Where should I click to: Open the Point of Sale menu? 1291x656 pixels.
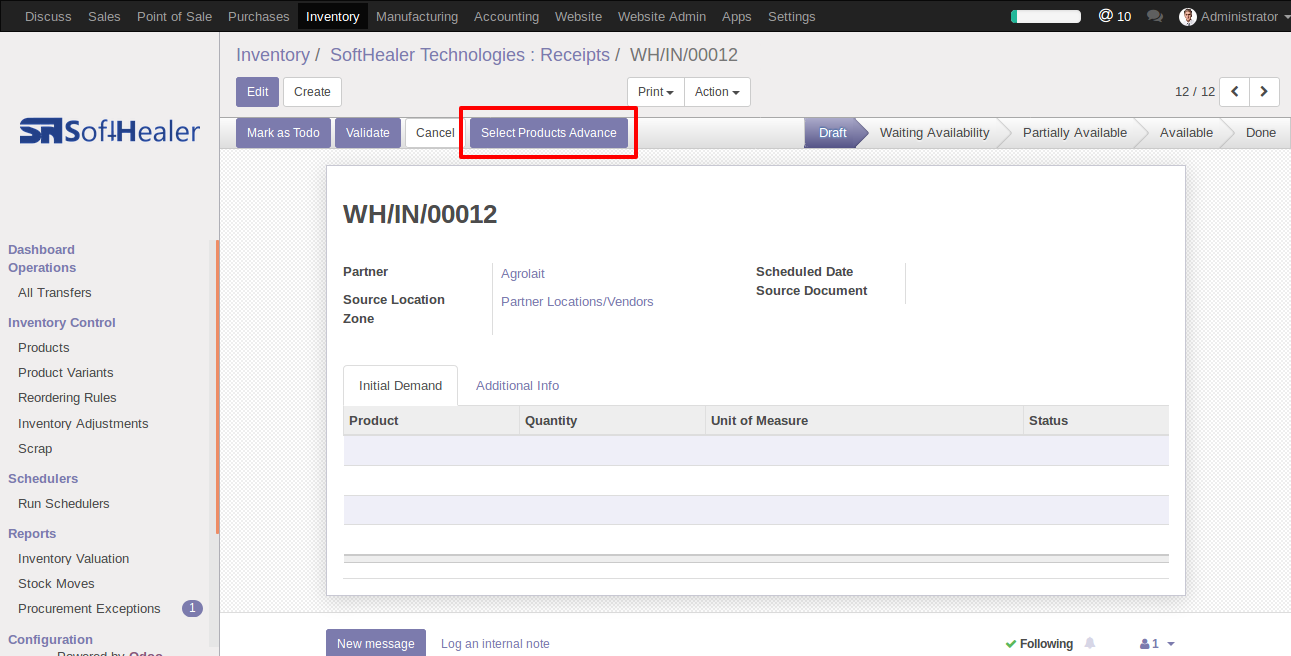click(x=174, y=16)
